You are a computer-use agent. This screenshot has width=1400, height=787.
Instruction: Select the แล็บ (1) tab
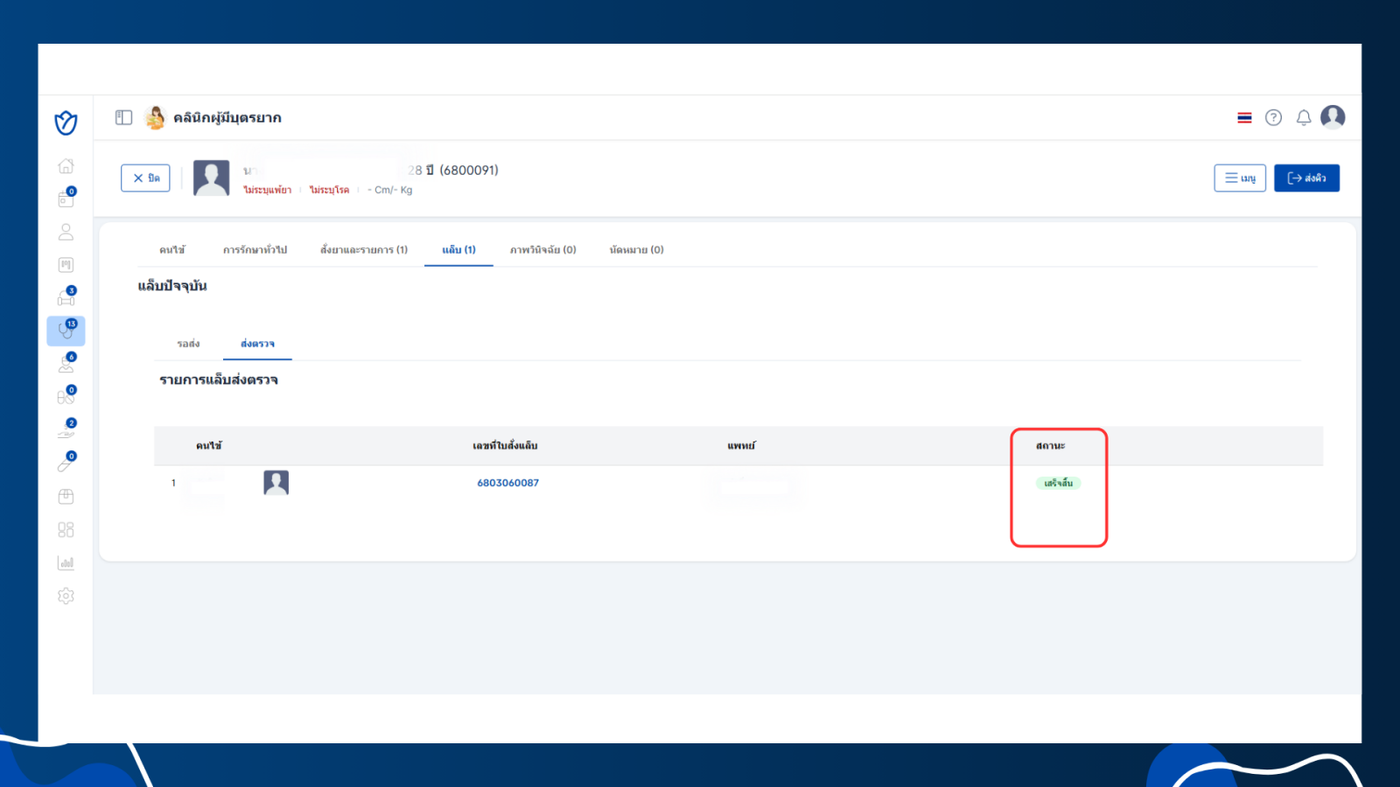click(459, 250)
